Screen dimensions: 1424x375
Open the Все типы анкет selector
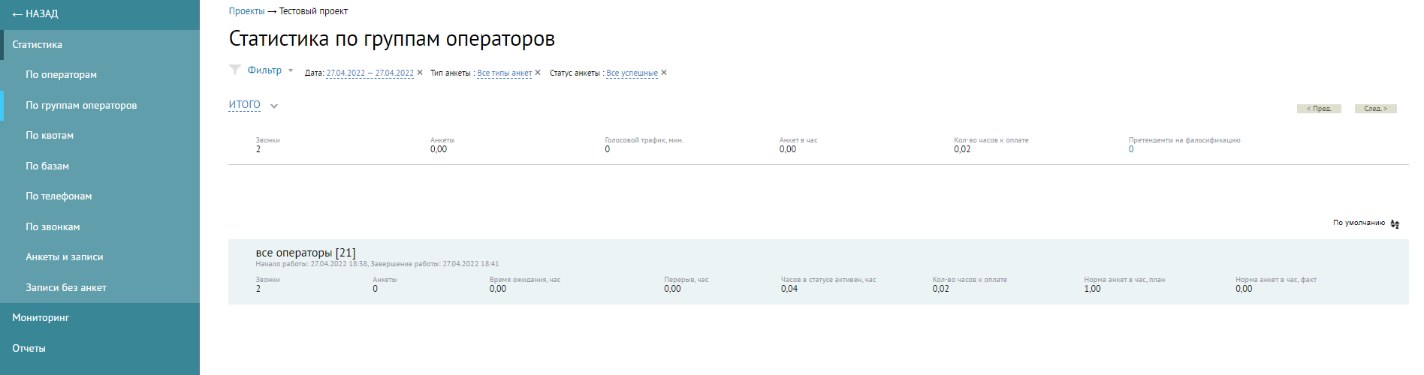coord(505,73)
